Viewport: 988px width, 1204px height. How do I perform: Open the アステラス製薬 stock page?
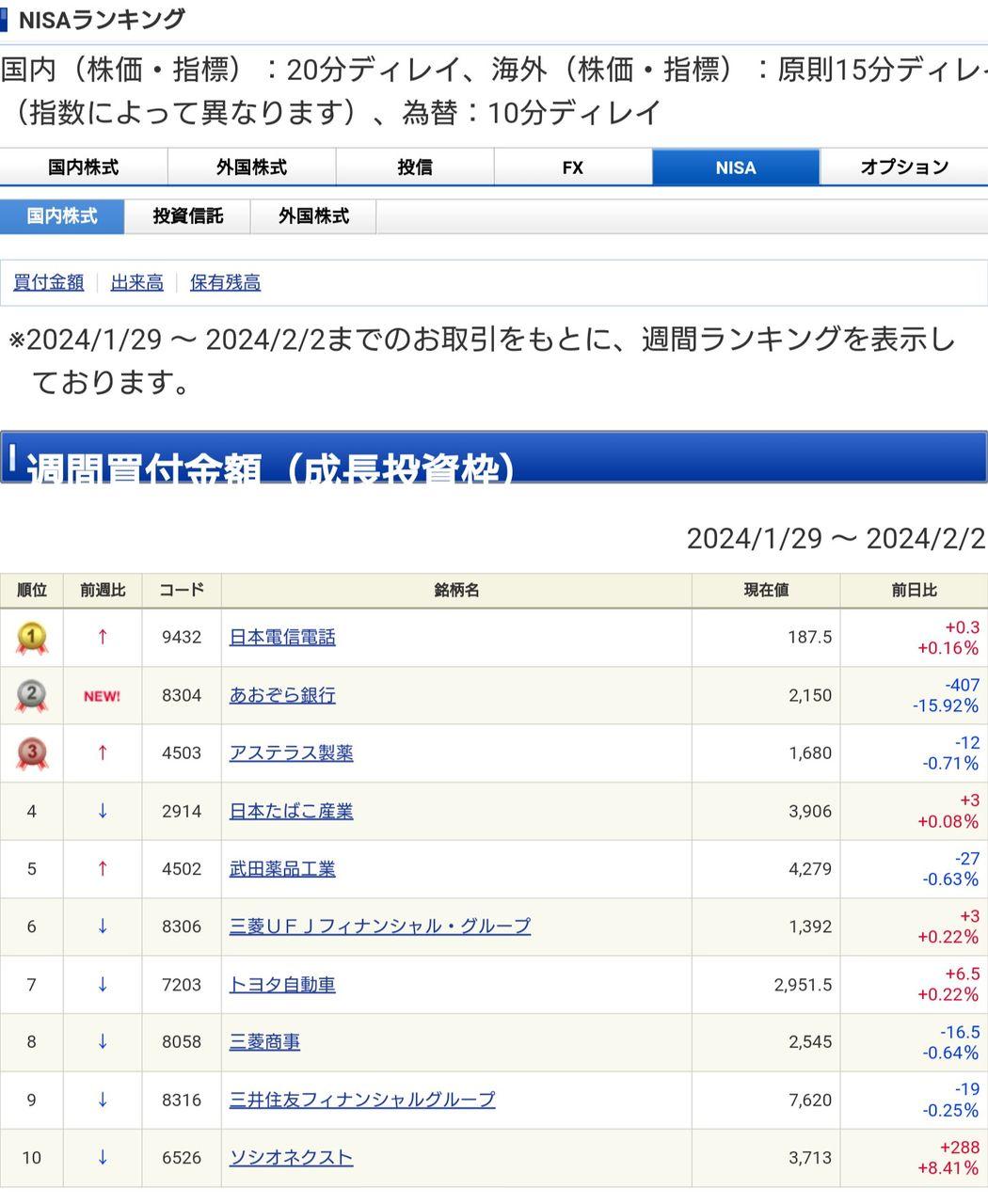click(292, 752)
